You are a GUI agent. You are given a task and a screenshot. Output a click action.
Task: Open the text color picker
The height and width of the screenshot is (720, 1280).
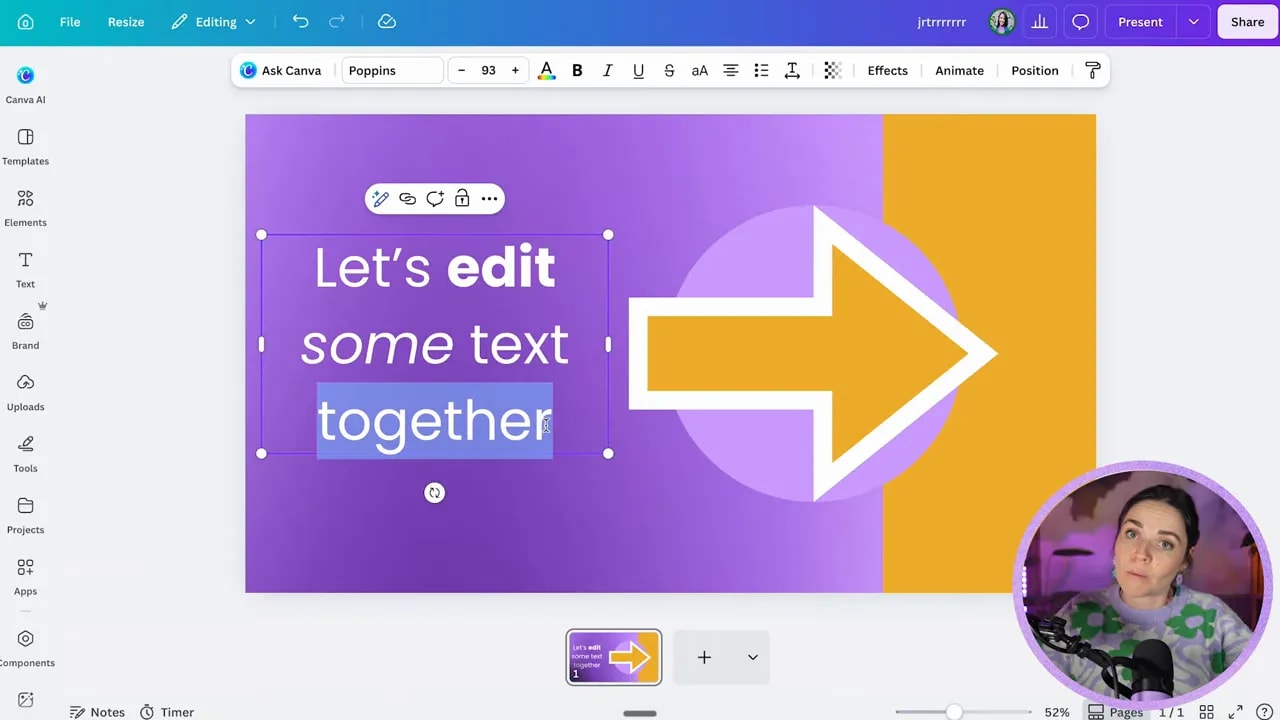pyautogui.click(x=546, y=70)
